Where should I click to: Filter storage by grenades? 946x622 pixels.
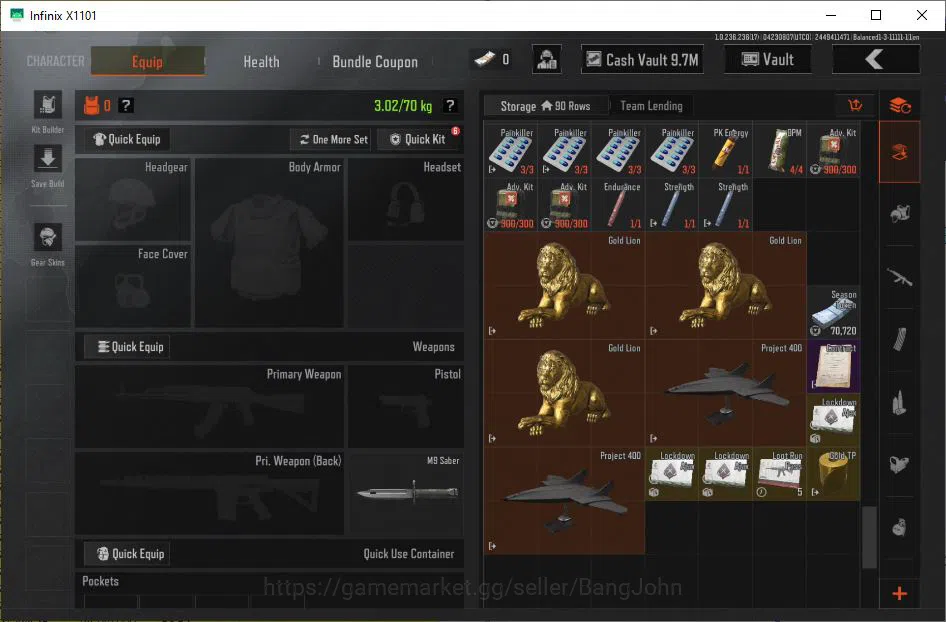point(900,527)
